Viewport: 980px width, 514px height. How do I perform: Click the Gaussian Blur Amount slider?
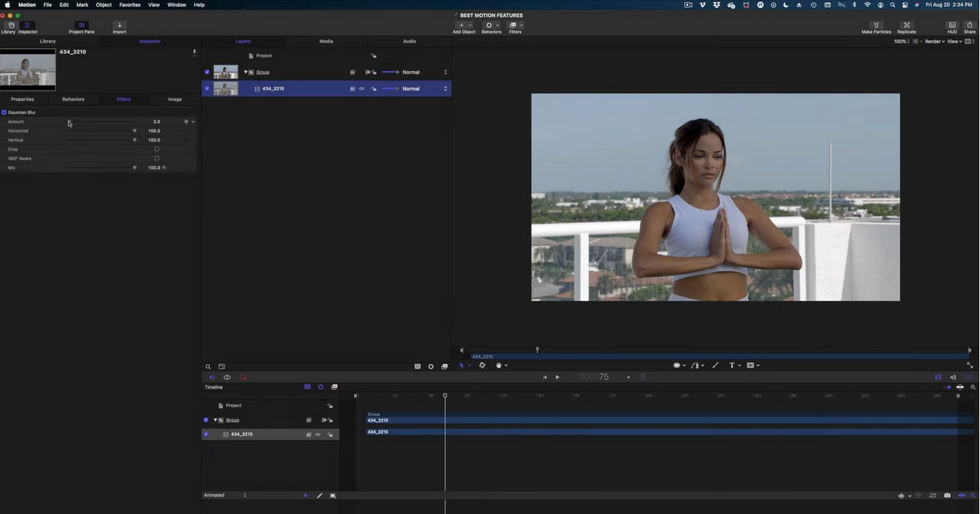tap(101, 121)
